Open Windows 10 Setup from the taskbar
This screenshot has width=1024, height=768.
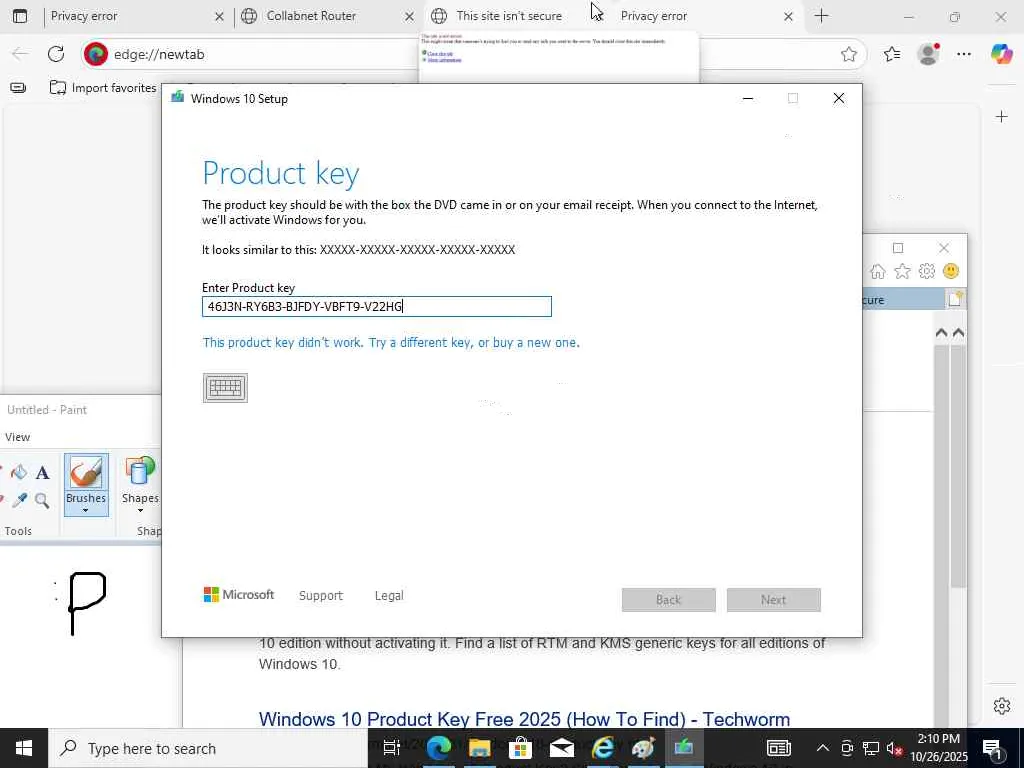(x=684, y=748)
